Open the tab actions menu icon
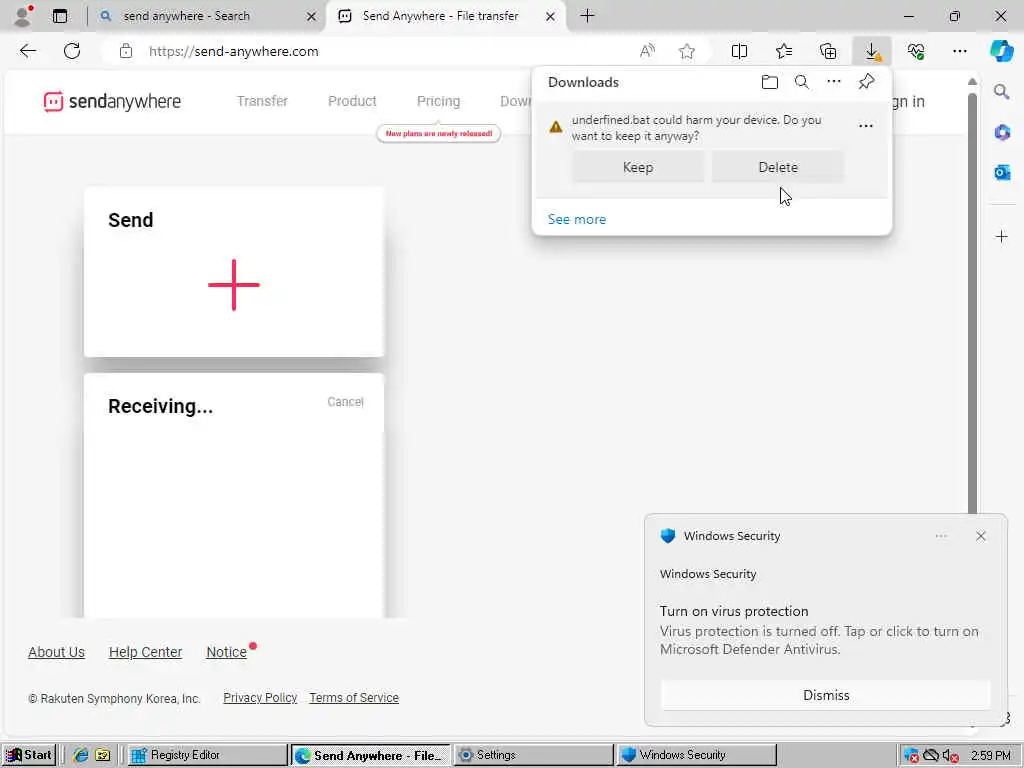The width and height of the screenshot is (1024, 768). click(59, 16)
